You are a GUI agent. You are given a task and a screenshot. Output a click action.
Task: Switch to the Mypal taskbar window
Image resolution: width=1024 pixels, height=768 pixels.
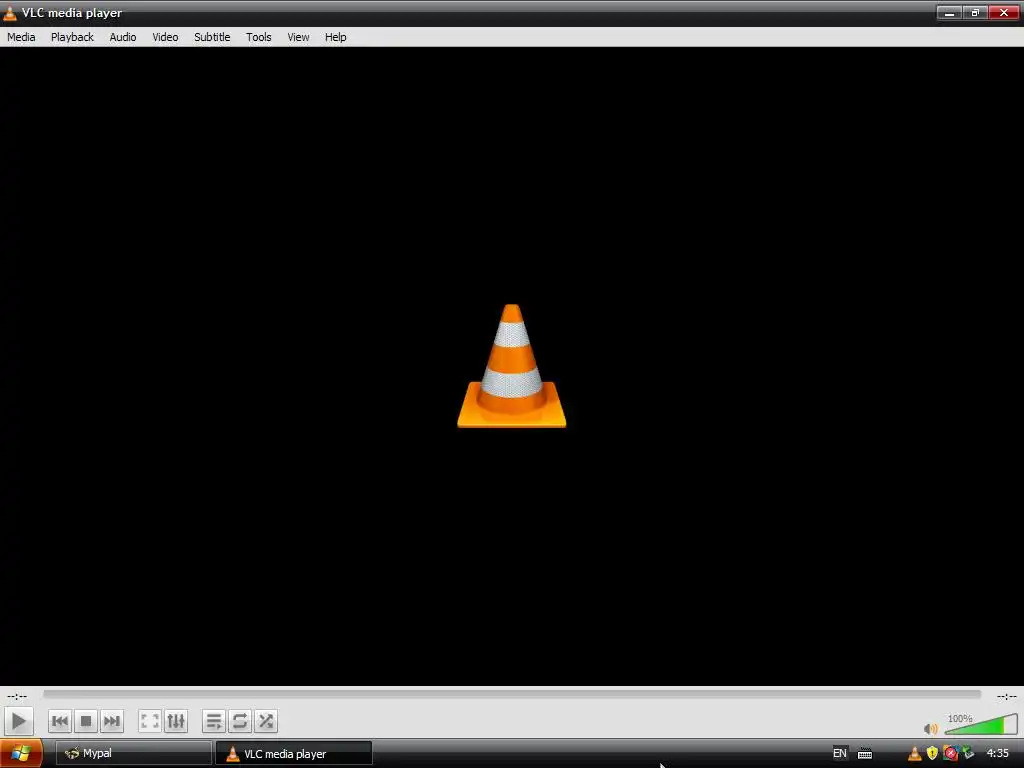[133, 754]
